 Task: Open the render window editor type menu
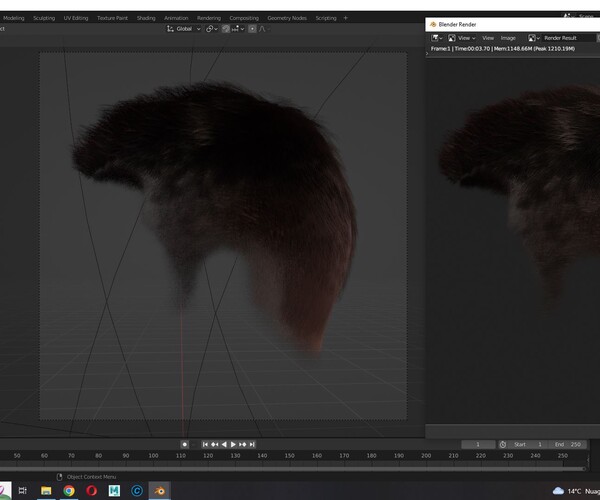point(437,38)
